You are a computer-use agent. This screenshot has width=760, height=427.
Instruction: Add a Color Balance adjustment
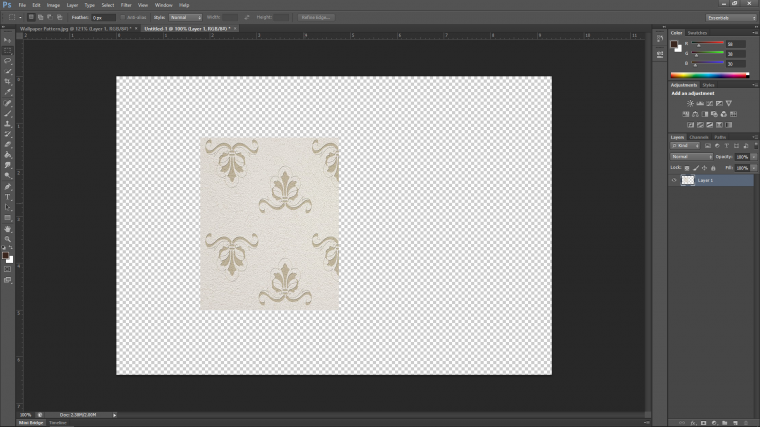click(695, 114)
